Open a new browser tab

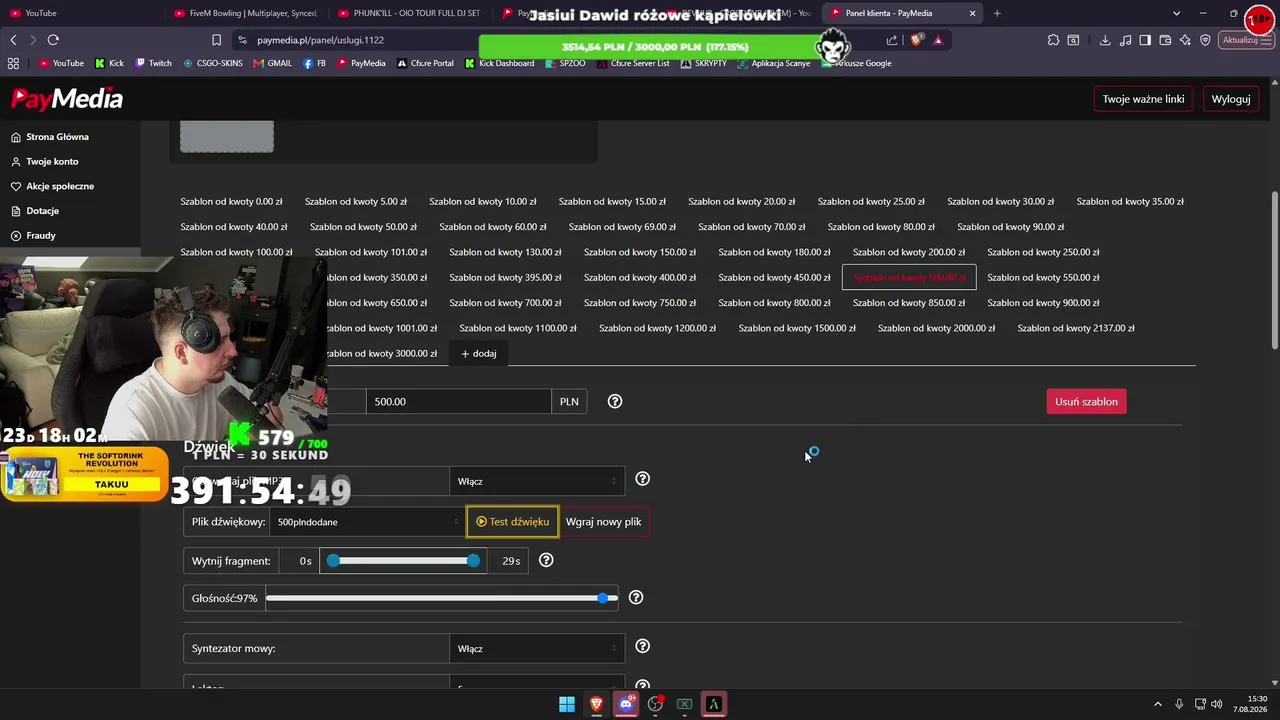997,13
